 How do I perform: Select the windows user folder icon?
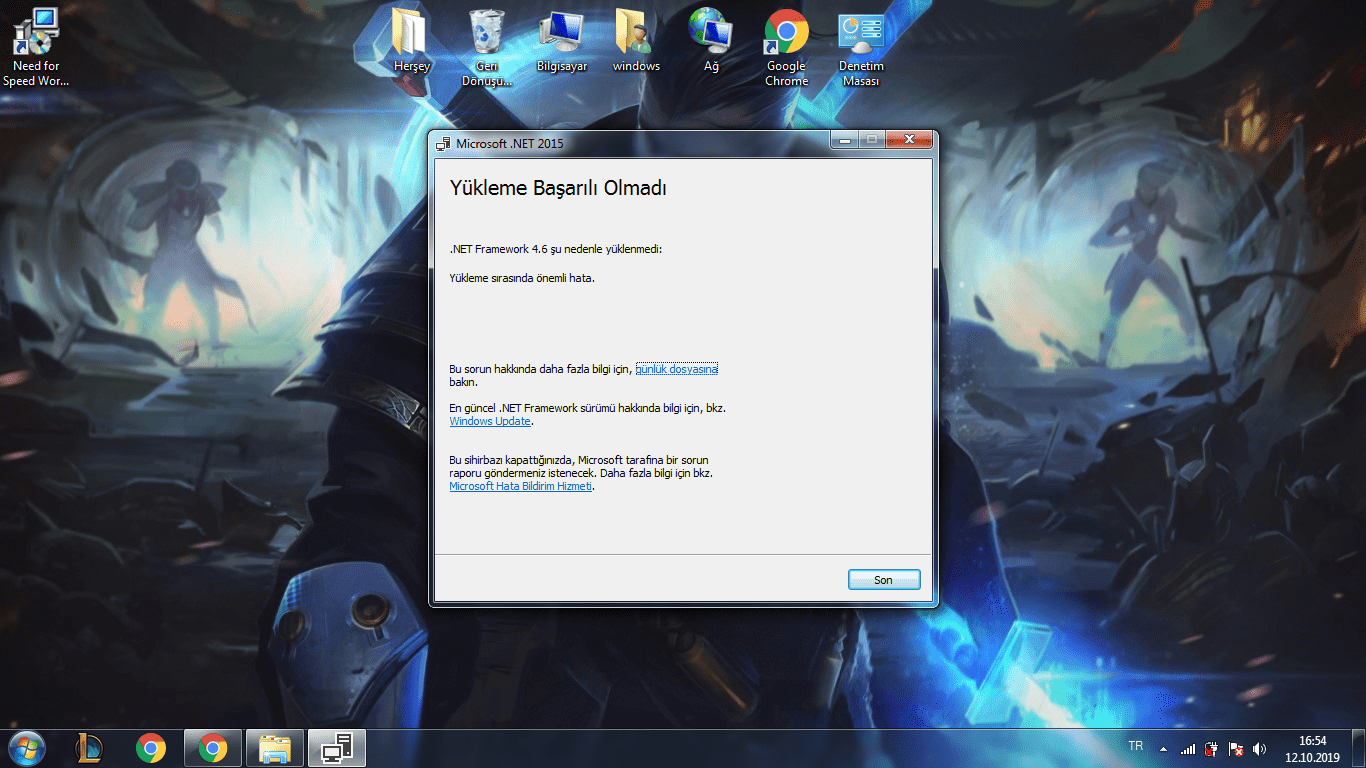[x=636, y=42]
